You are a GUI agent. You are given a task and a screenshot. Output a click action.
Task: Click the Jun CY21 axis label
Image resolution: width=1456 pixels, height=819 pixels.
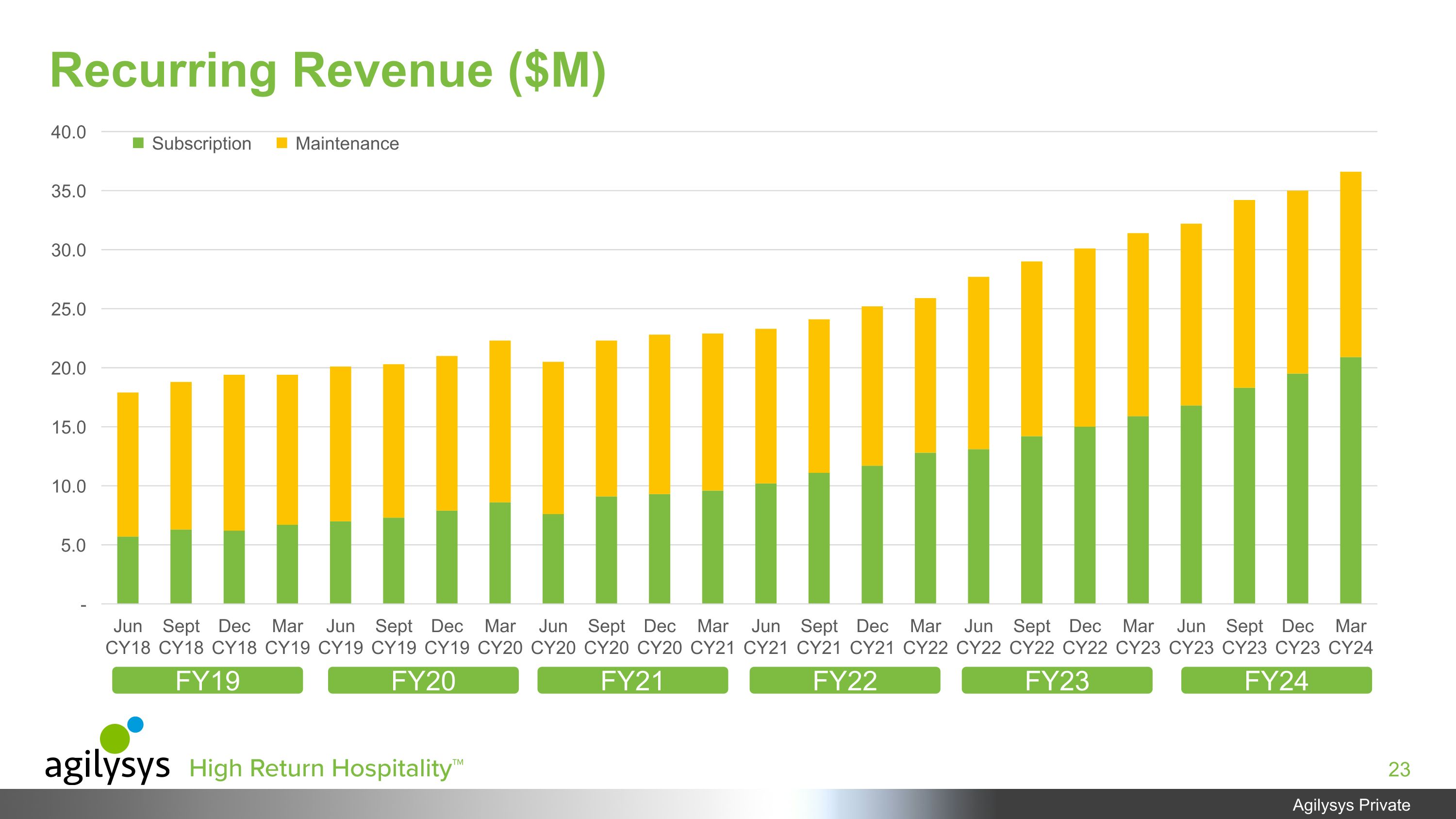coord(766,636)
